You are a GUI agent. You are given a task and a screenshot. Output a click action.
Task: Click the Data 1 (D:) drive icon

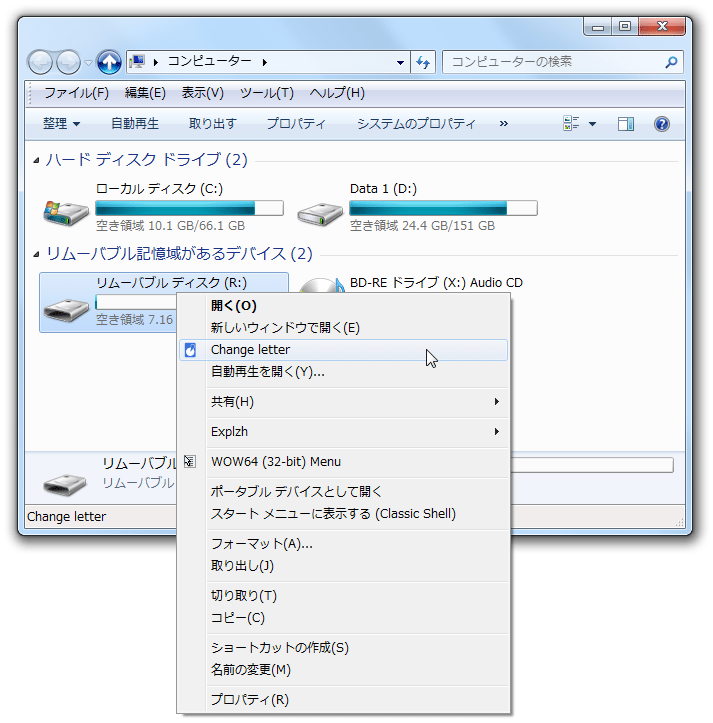[320, 214]
